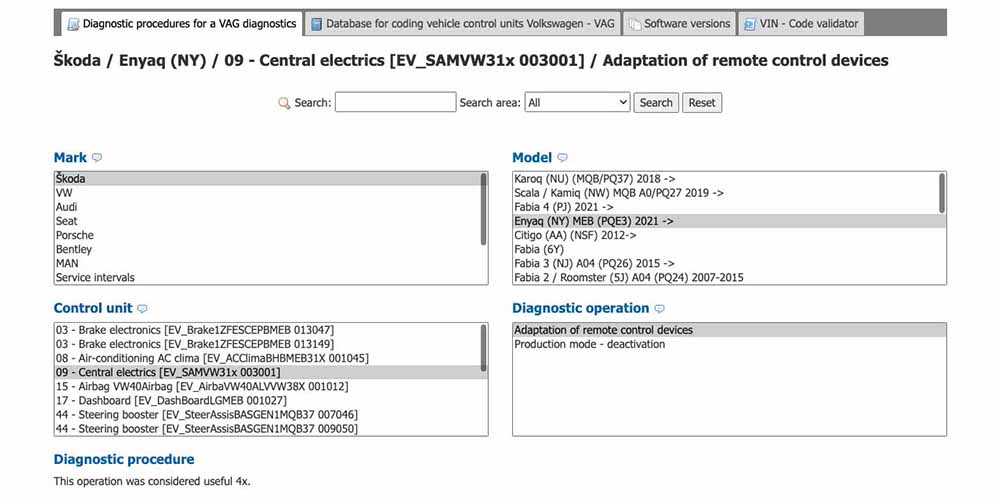Open the Search area dropdown
The width and height of the screenshot is (1000, 500).
click(x=577, y=102)
